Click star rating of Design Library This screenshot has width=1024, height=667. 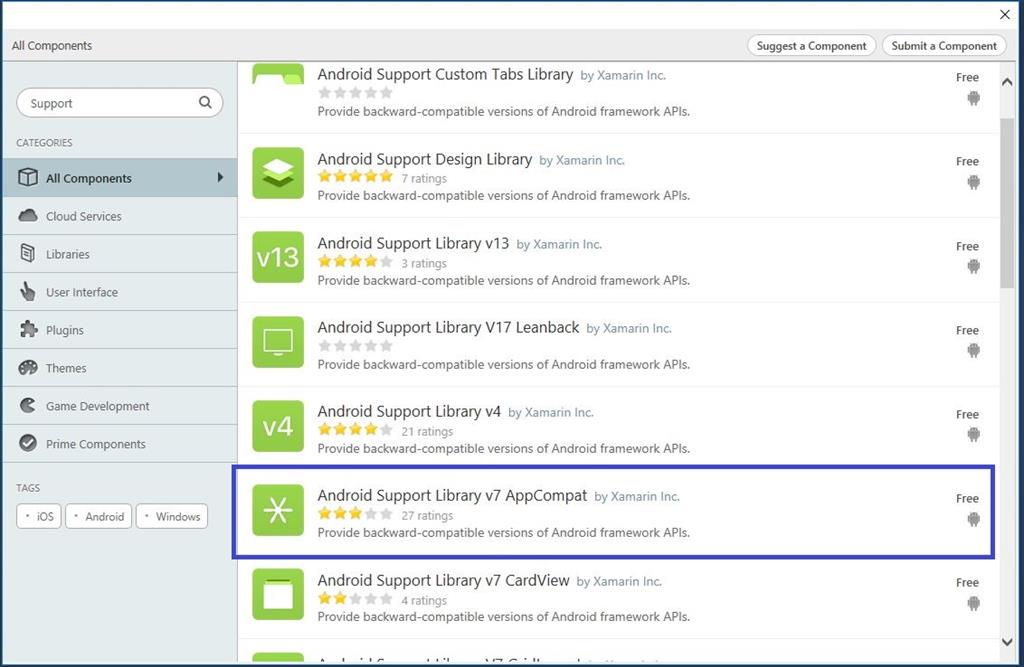[x=355, y=176]
